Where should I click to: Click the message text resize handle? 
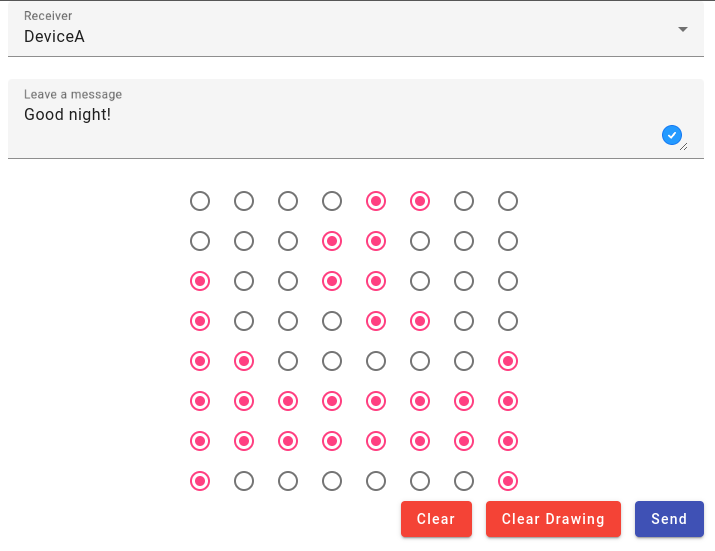[x=684, y=147]
